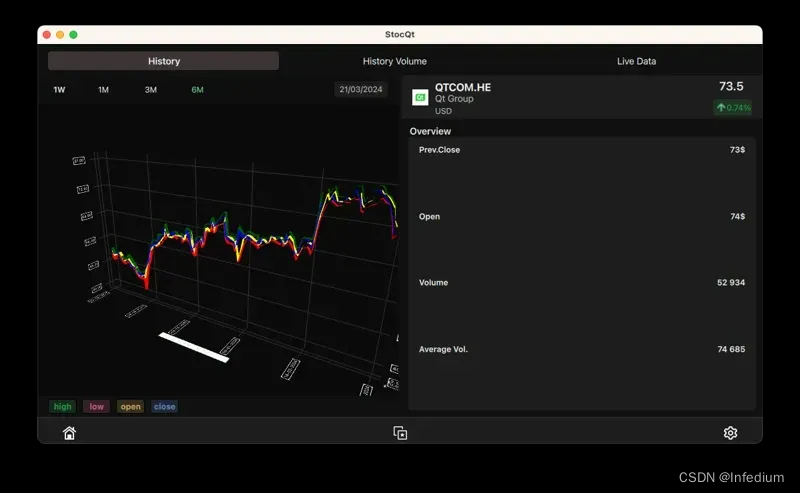The height and width of the screenshot is (493, 800).
Task: Click the USD currency label
Action: (x=443, y=111)
